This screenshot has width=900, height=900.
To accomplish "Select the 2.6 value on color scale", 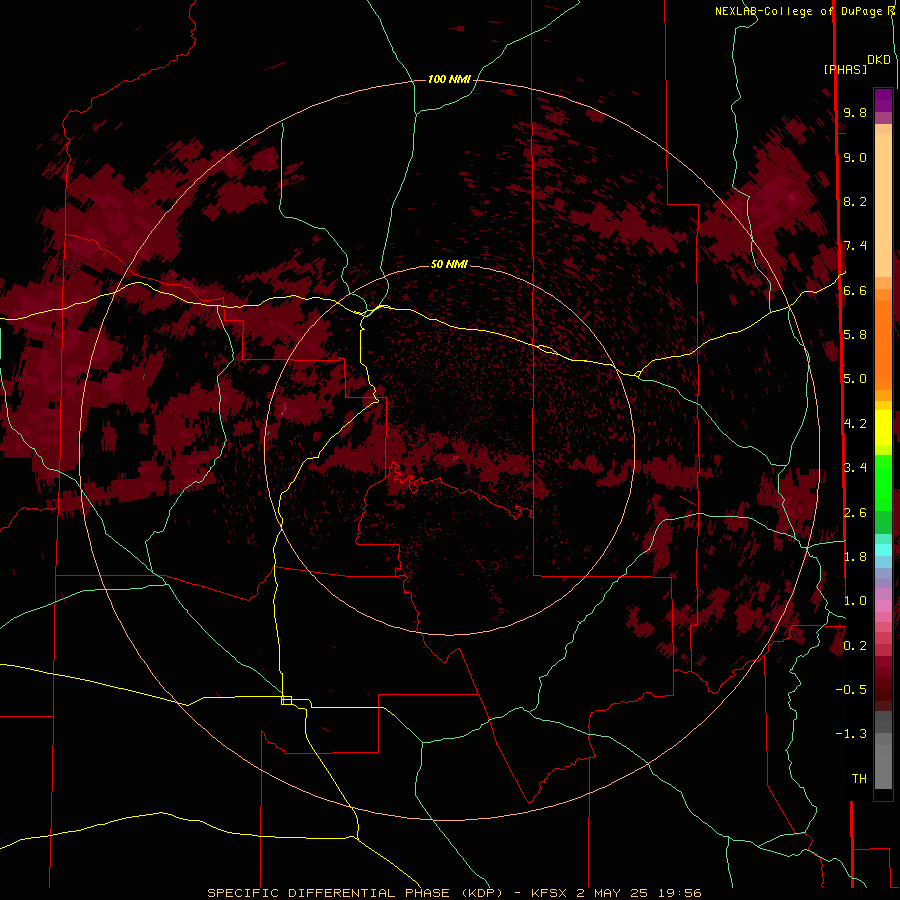I will 855,513.
